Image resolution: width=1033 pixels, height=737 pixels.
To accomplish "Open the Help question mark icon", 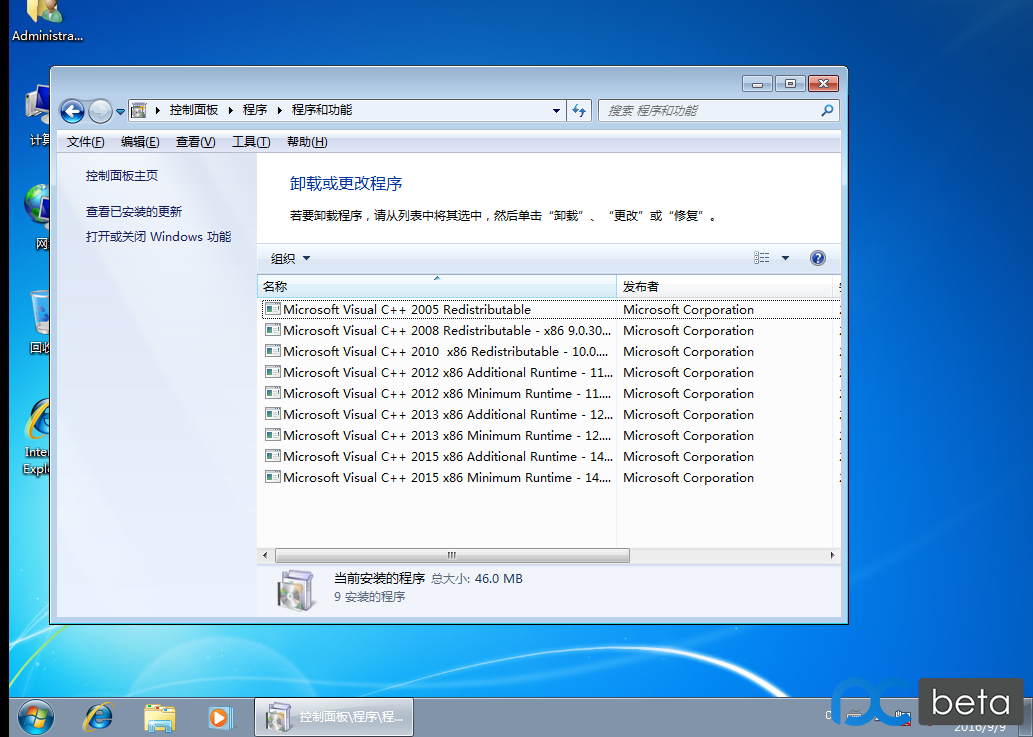I will (817, 257).
